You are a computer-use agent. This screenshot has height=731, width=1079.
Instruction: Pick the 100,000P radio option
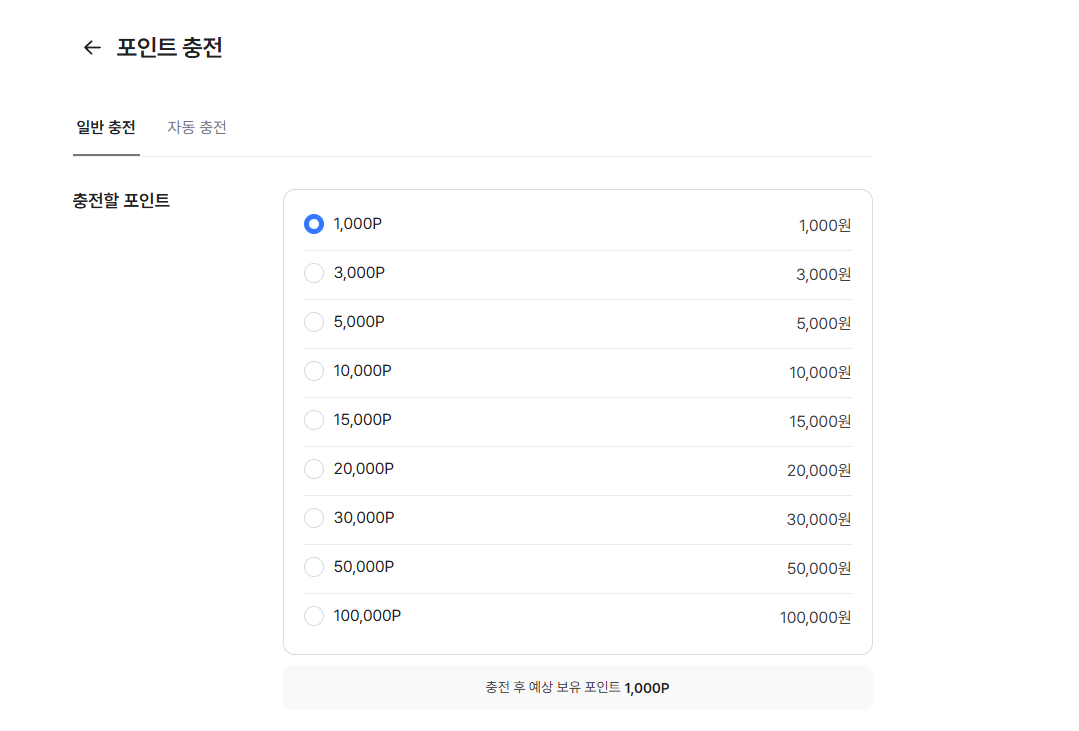[x=314, y=616]
